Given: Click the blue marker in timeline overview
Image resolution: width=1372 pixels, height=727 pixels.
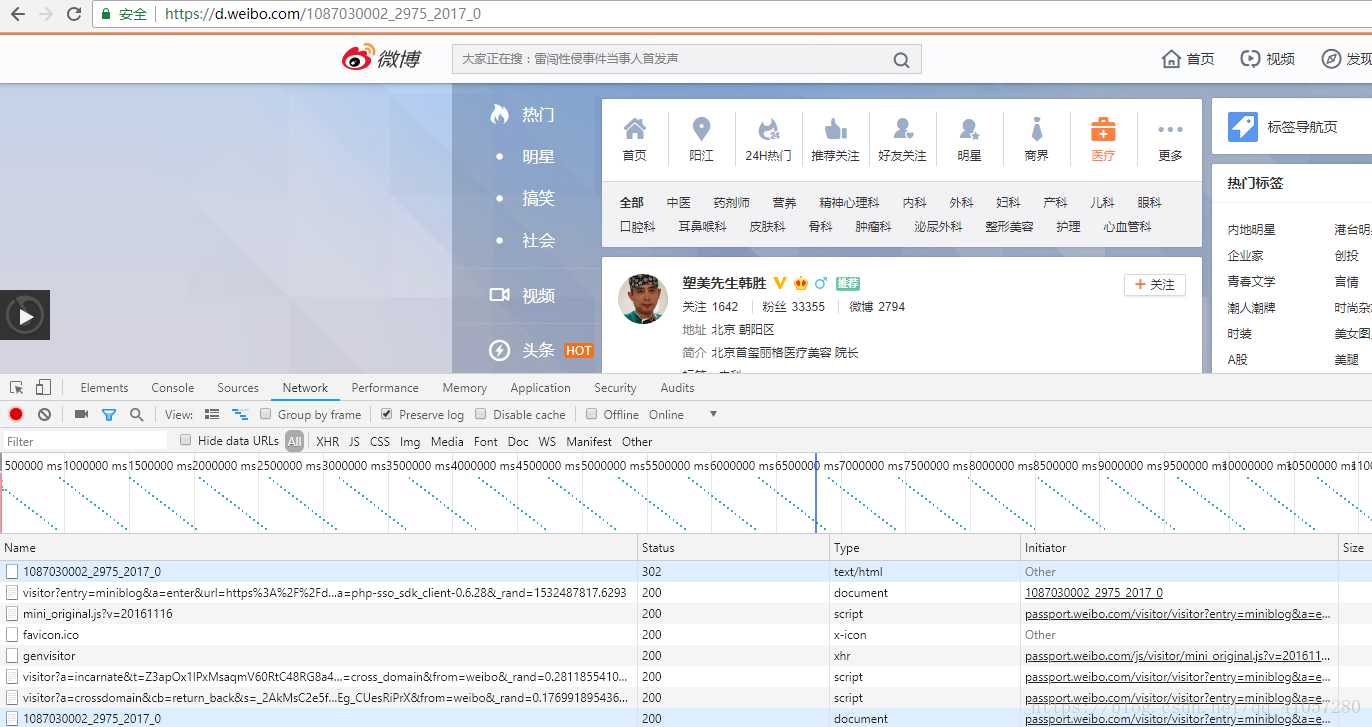Looking at the screenshot, I should tap(816, 492).
